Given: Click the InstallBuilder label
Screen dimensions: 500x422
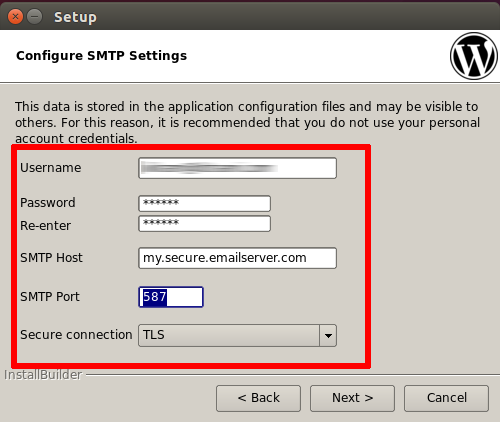Looking at the screenshot, I should pos(43,375).
